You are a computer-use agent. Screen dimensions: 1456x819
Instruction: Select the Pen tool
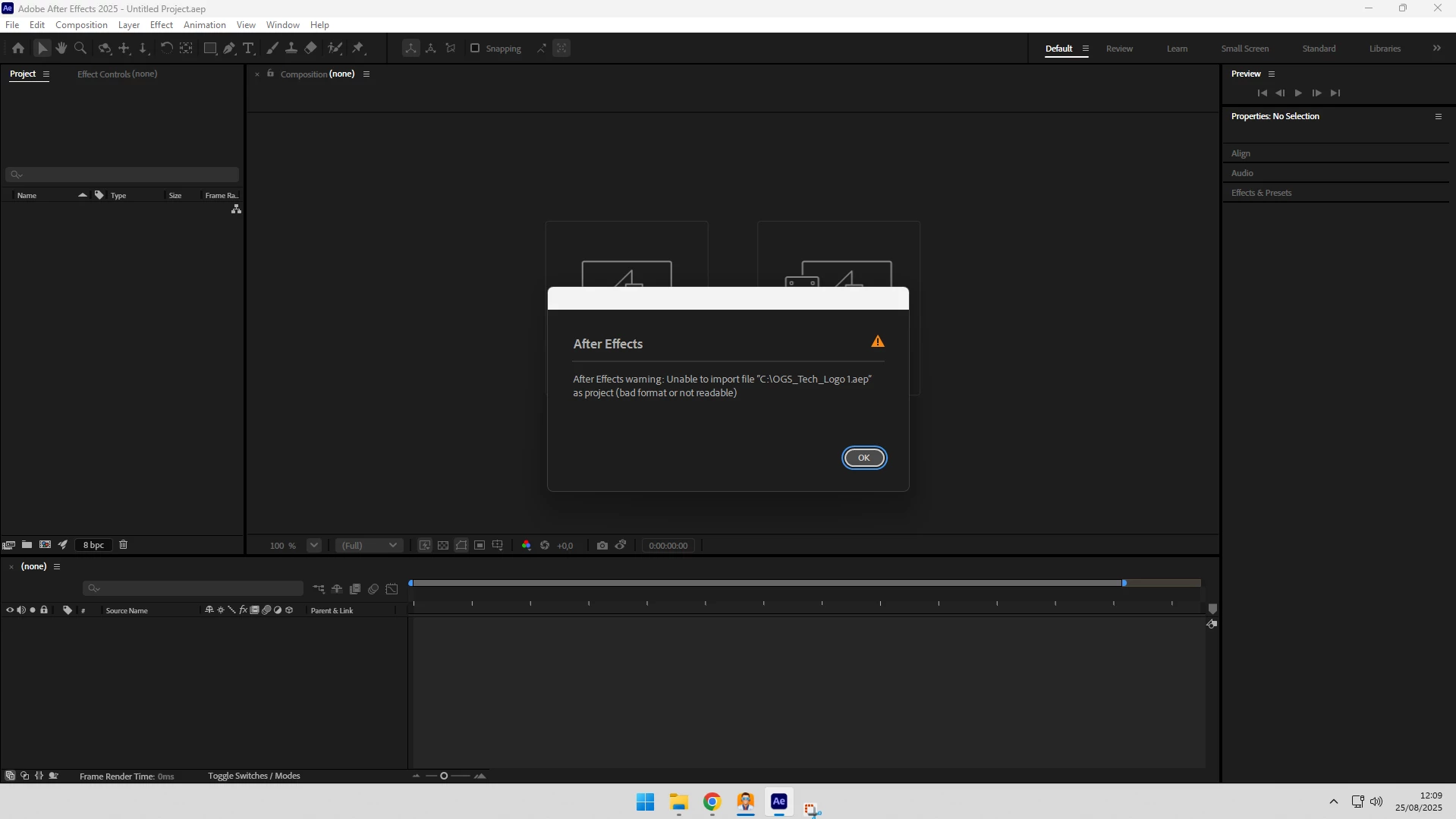(x=229, y=49)
